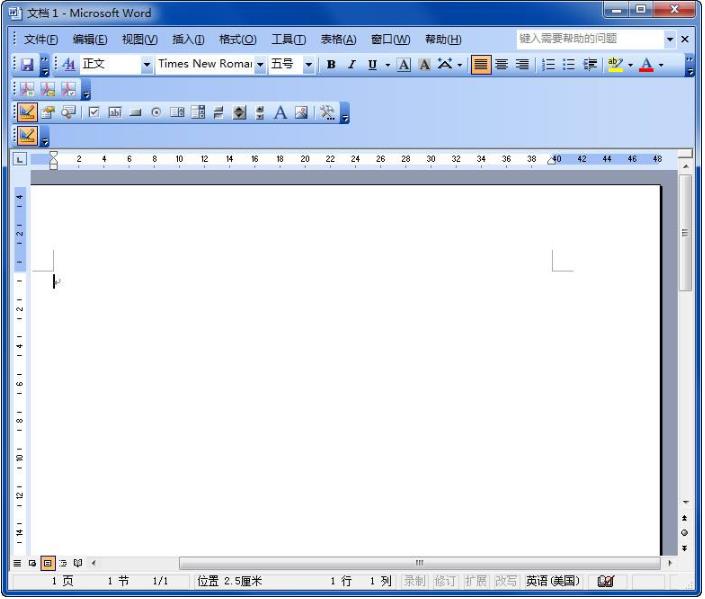The image size is (705, 599).
Task: Open the Highlight color dropdown arrow
Action: click(x=630, y=65)
